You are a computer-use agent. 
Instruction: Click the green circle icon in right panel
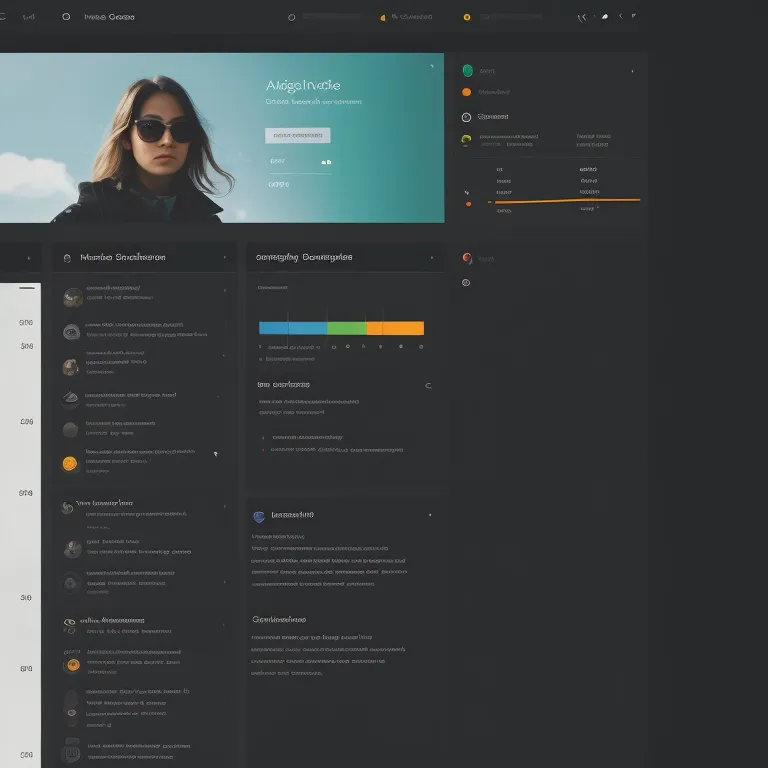click(x=467, y=71)
